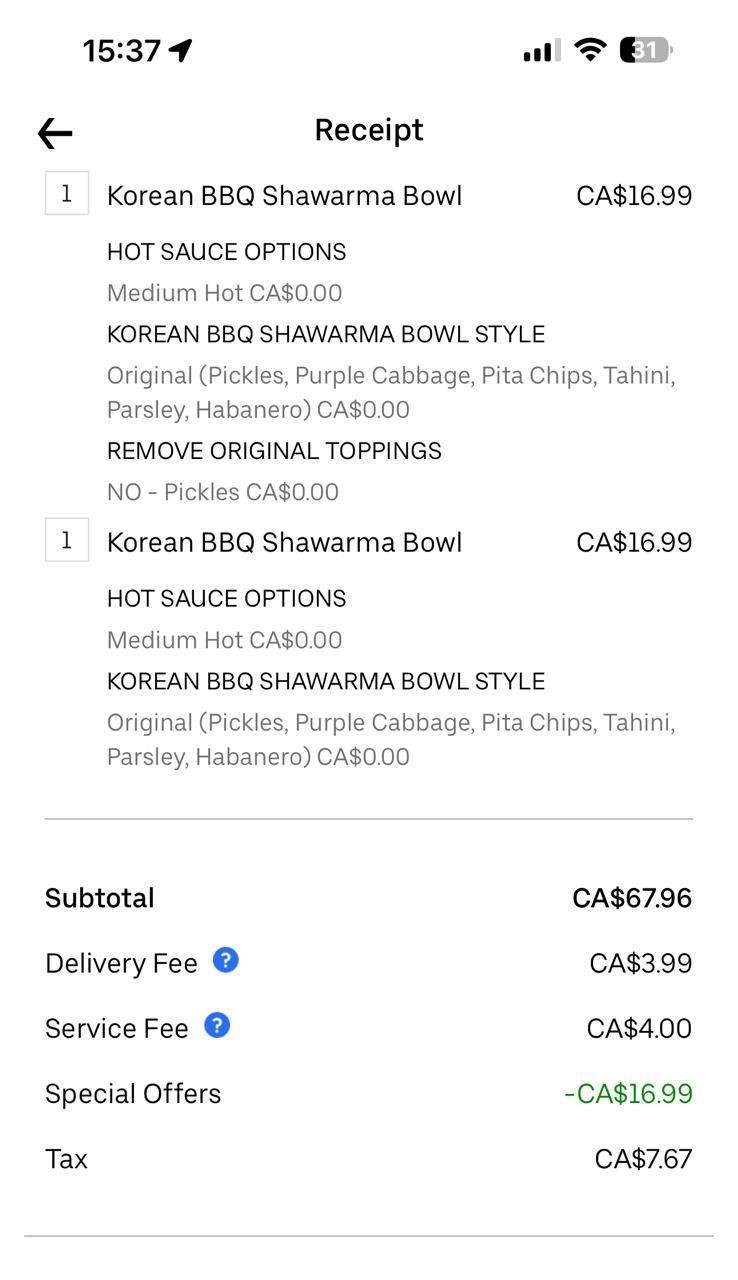Tap the status bar clock
This screenshot has width=738, height=1280.
(121, 50)
